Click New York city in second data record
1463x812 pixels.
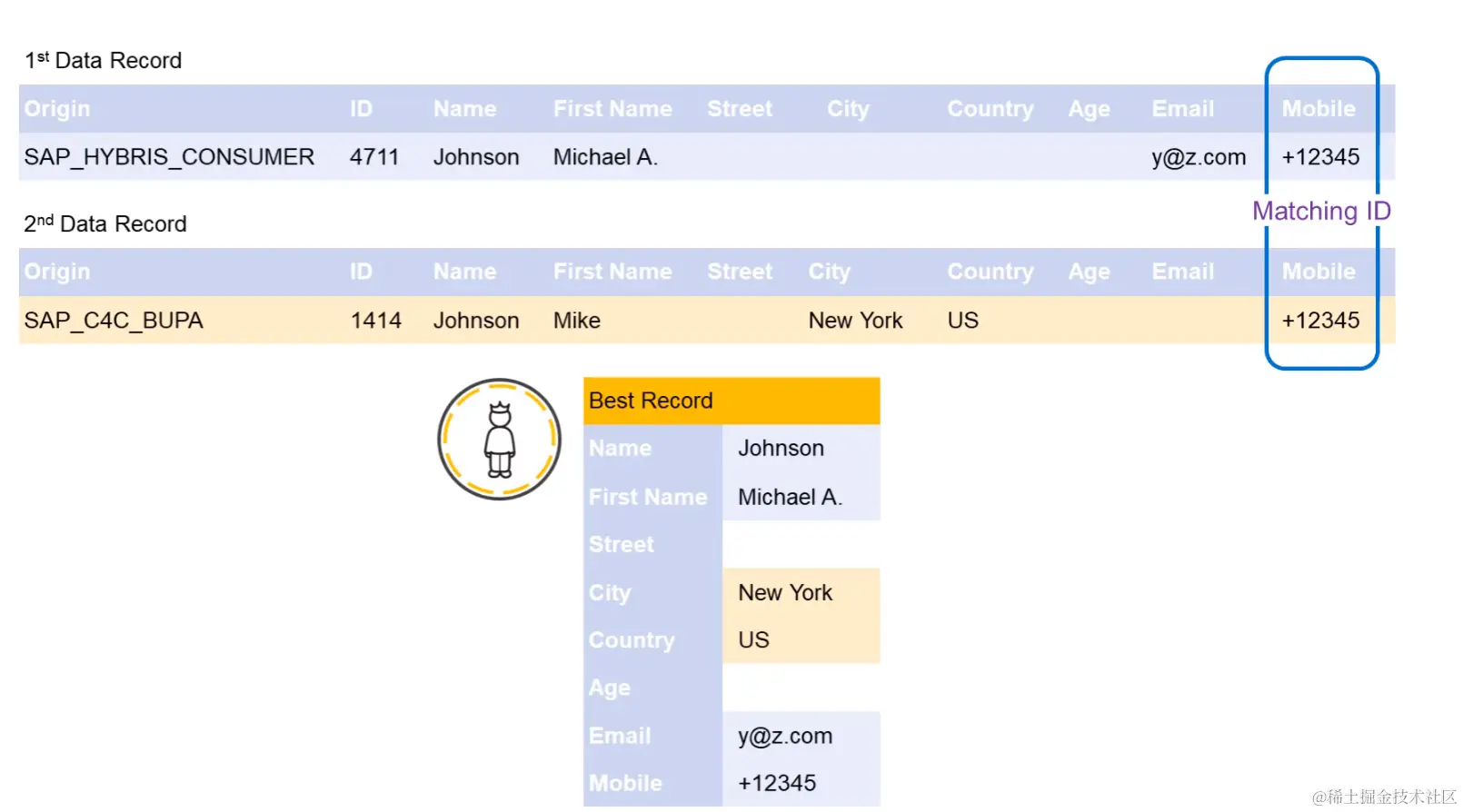click(x=855, y=321)
